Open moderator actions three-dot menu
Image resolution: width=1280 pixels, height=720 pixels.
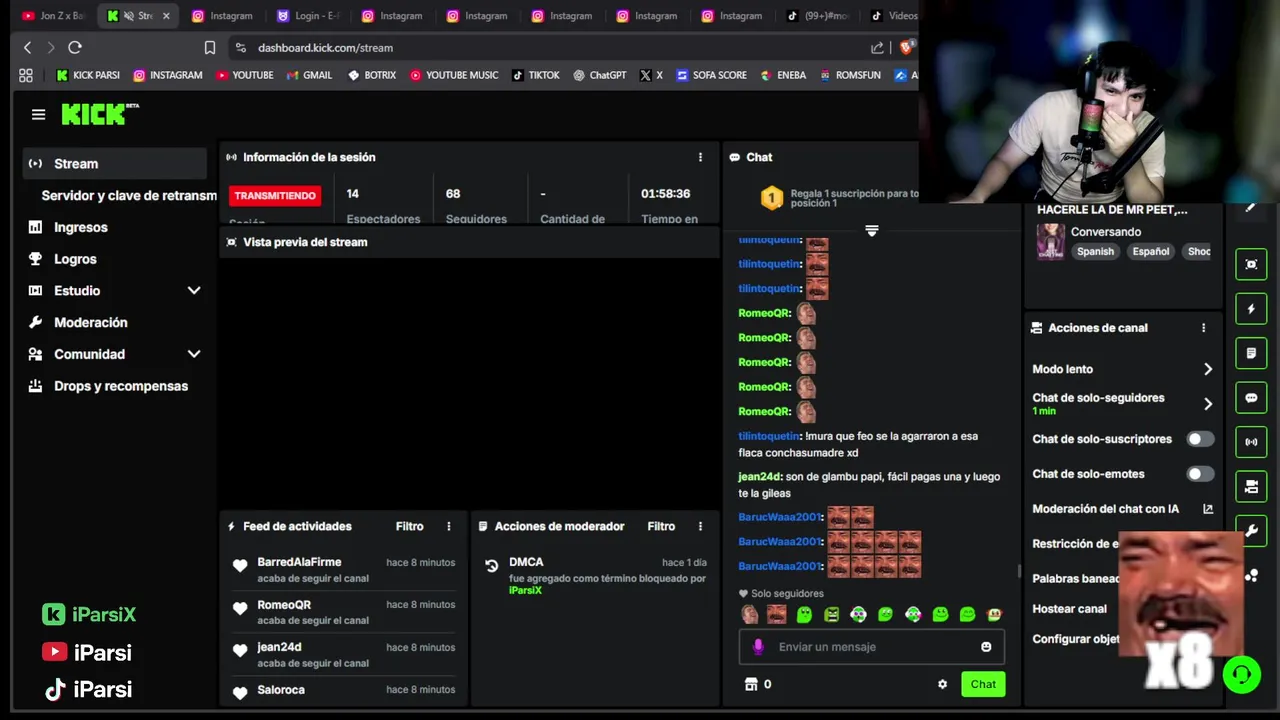(x=700, y=526)
